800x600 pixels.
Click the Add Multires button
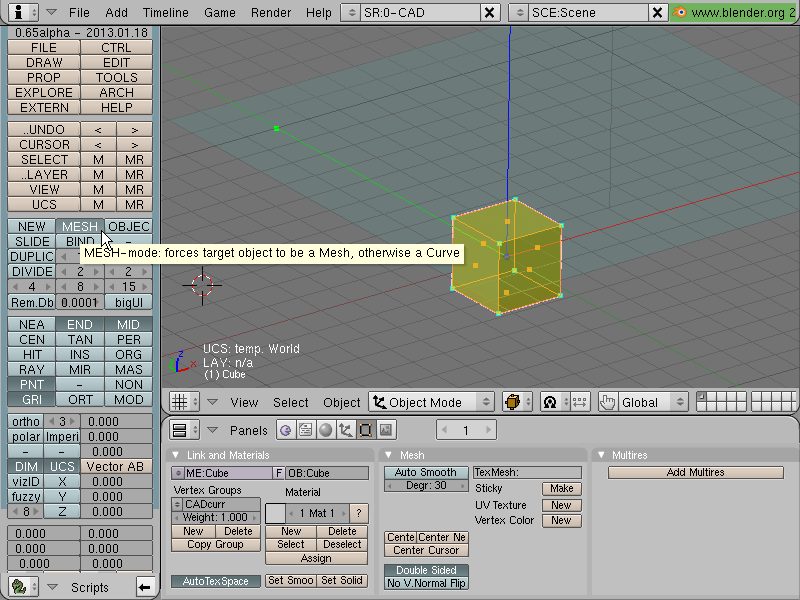(x=695, y=472)
